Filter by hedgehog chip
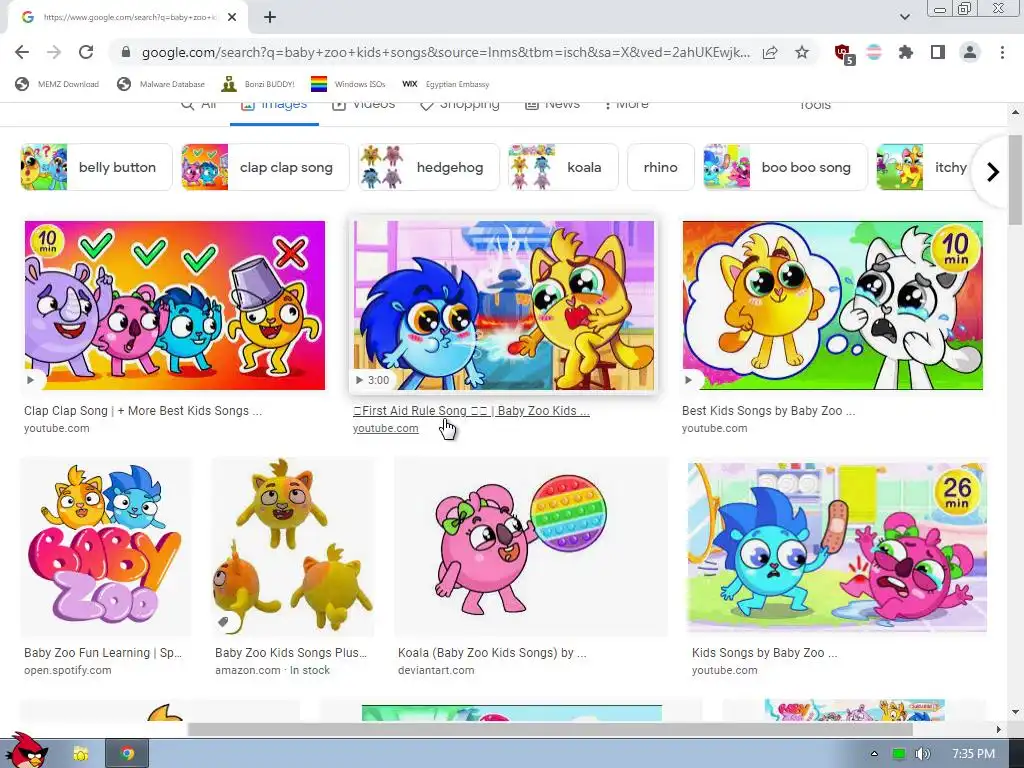This screenshot has width=1024, height=768. [x=428, y=167]
